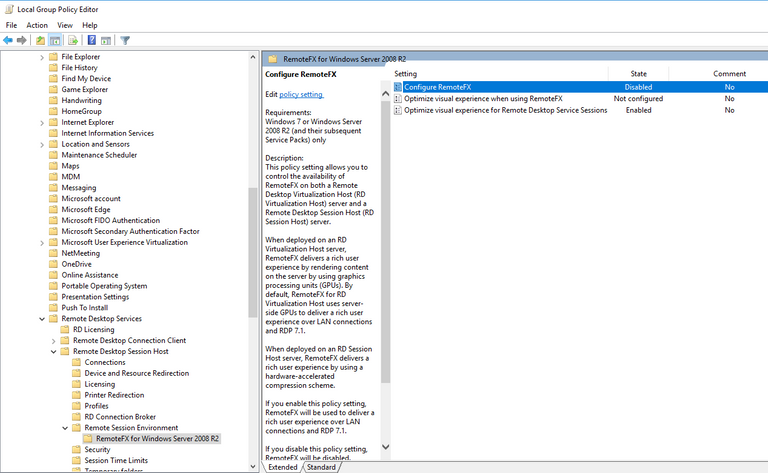Open the Action menu
Image resolution: width=768 pixels, height=473 pixels.
[37, 25]
